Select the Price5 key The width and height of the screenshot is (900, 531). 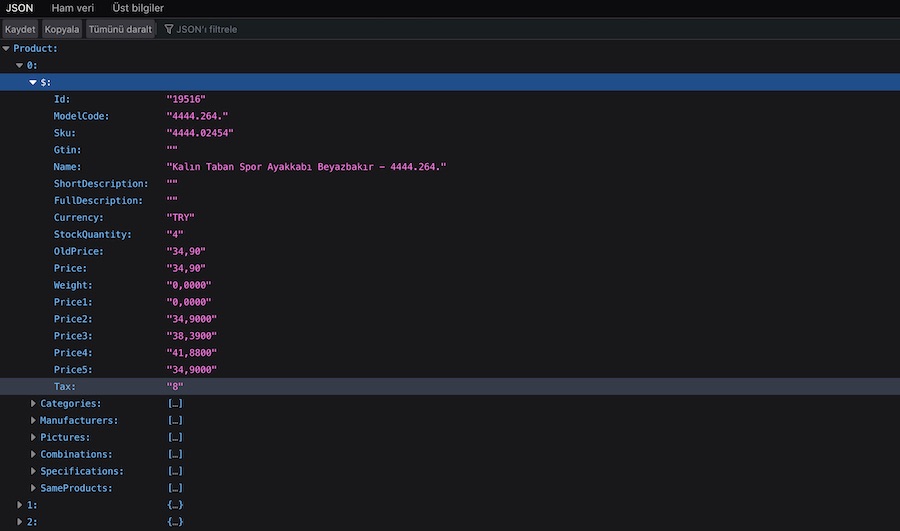[x=73, y=370]
